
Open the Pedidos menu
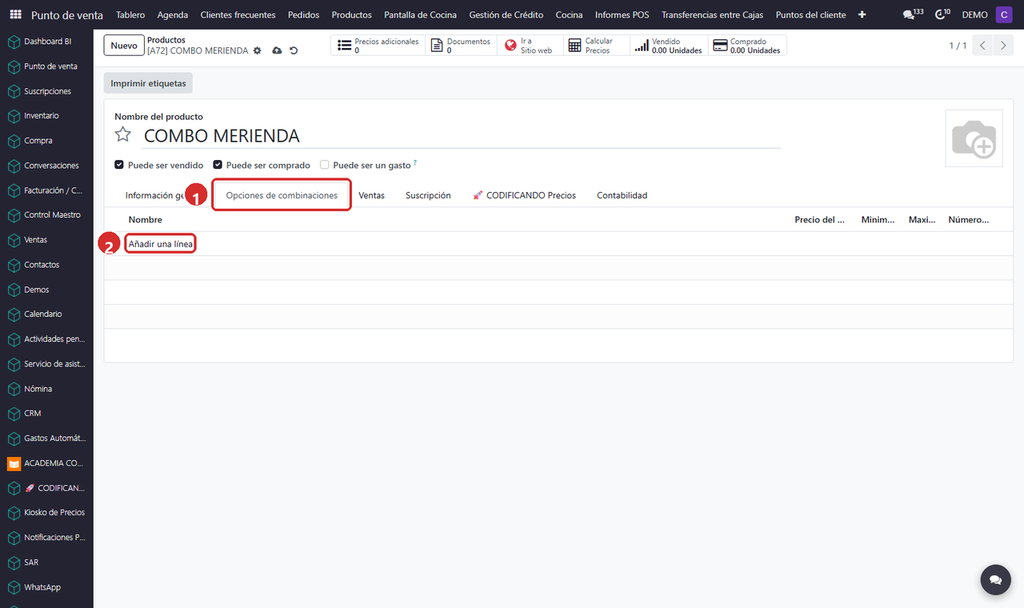click(x=304, y=14)
